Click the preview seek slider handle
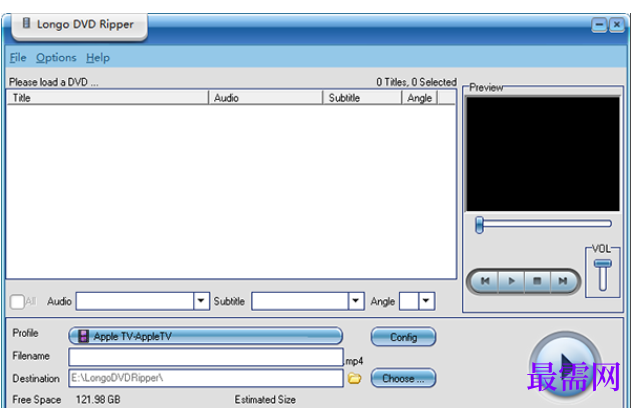 point(479,225)
